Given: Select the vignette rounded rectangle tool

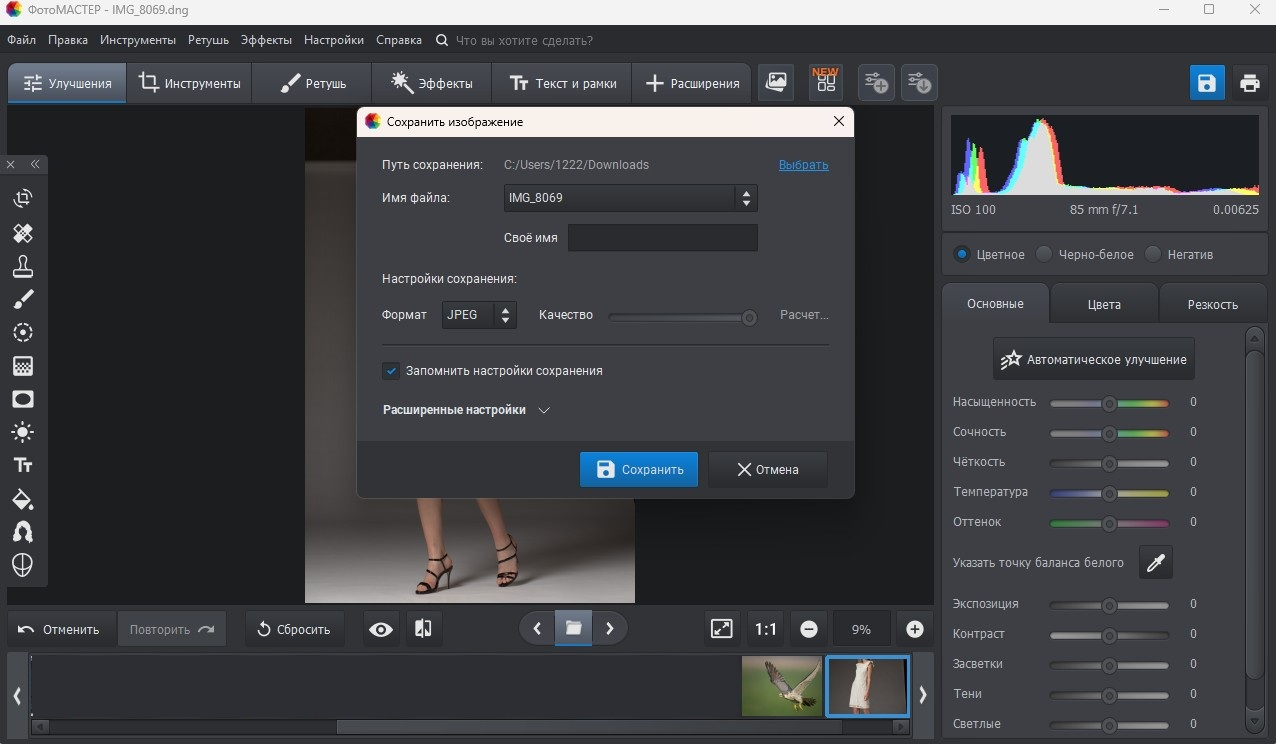Looking at the screenshot, I should tap(23, 399).
